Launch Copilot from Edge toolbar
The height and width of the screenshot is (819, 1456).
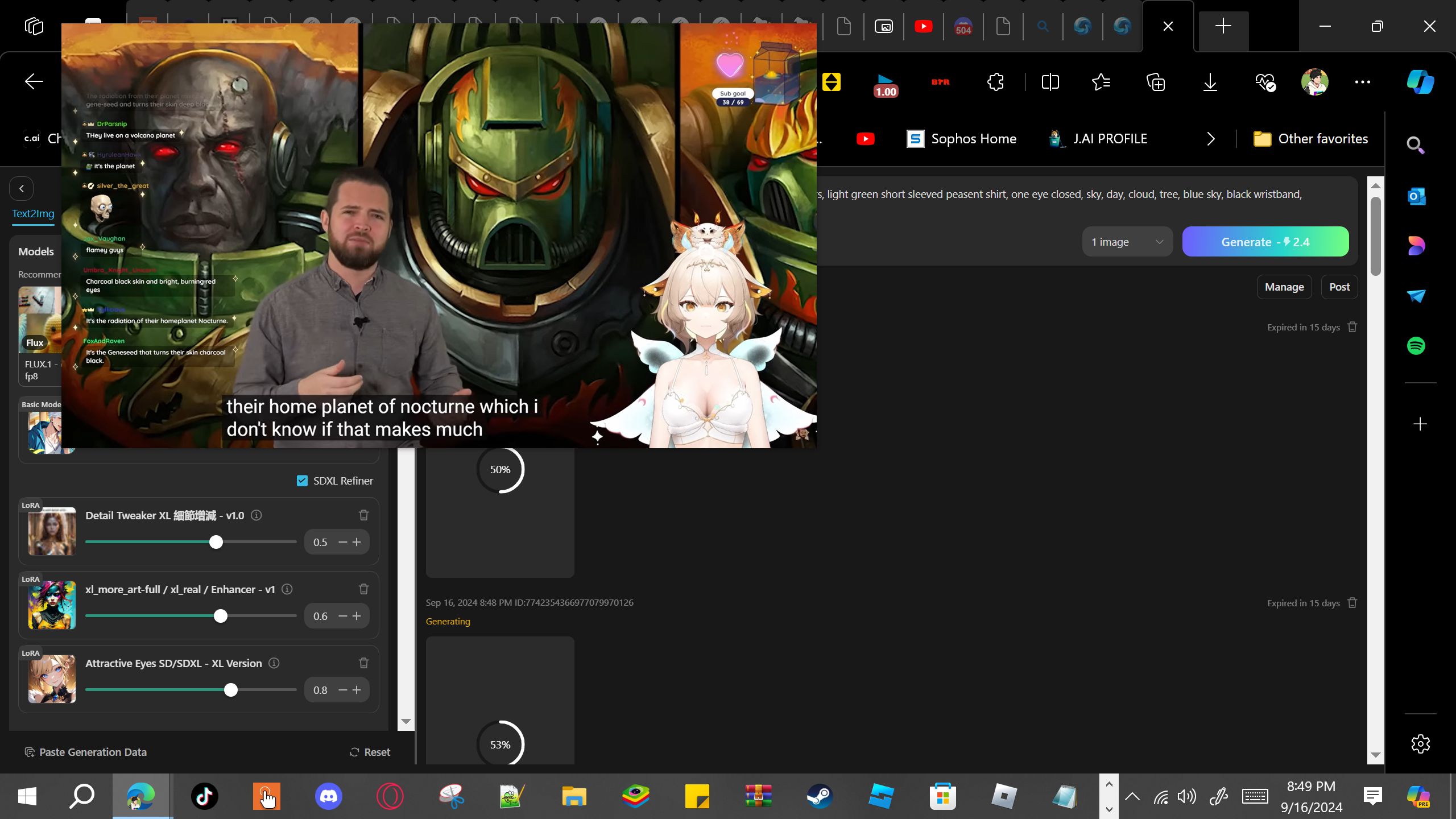(x=1420, y=82)
